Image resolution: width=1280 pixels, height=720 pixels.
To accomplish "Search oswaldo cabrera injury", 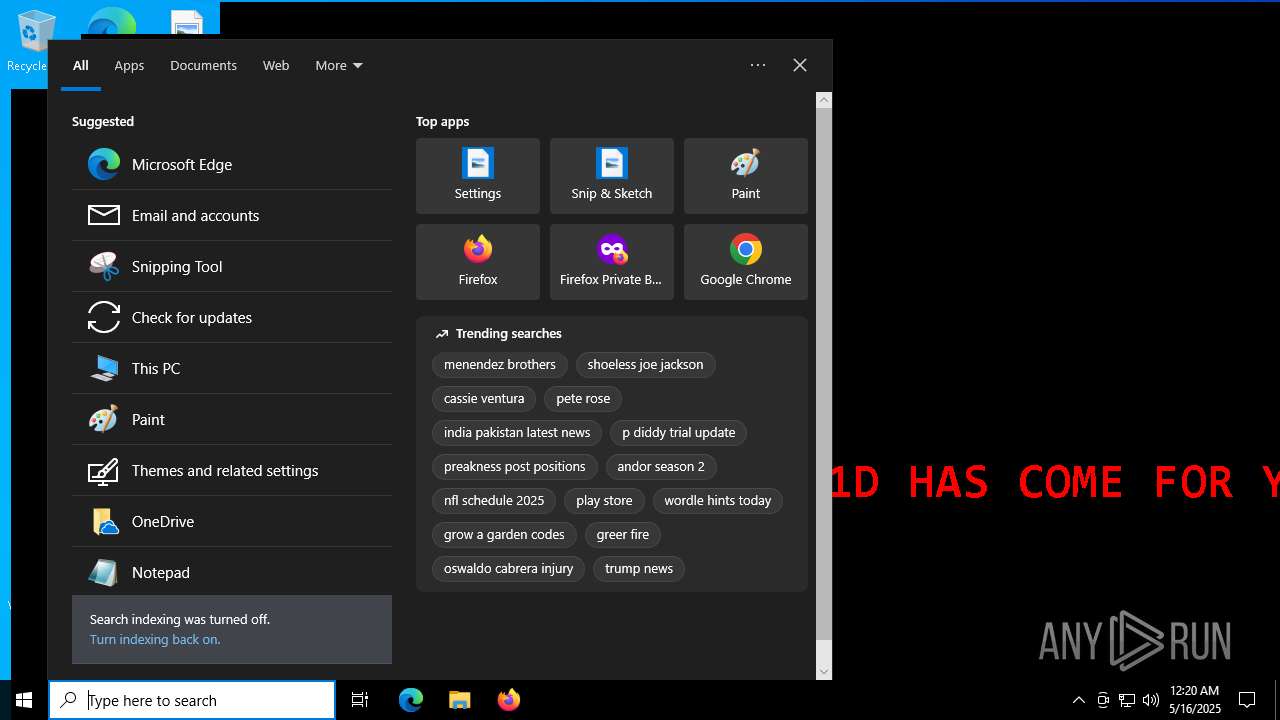I will pyautogui.click(x=509, y=569).
